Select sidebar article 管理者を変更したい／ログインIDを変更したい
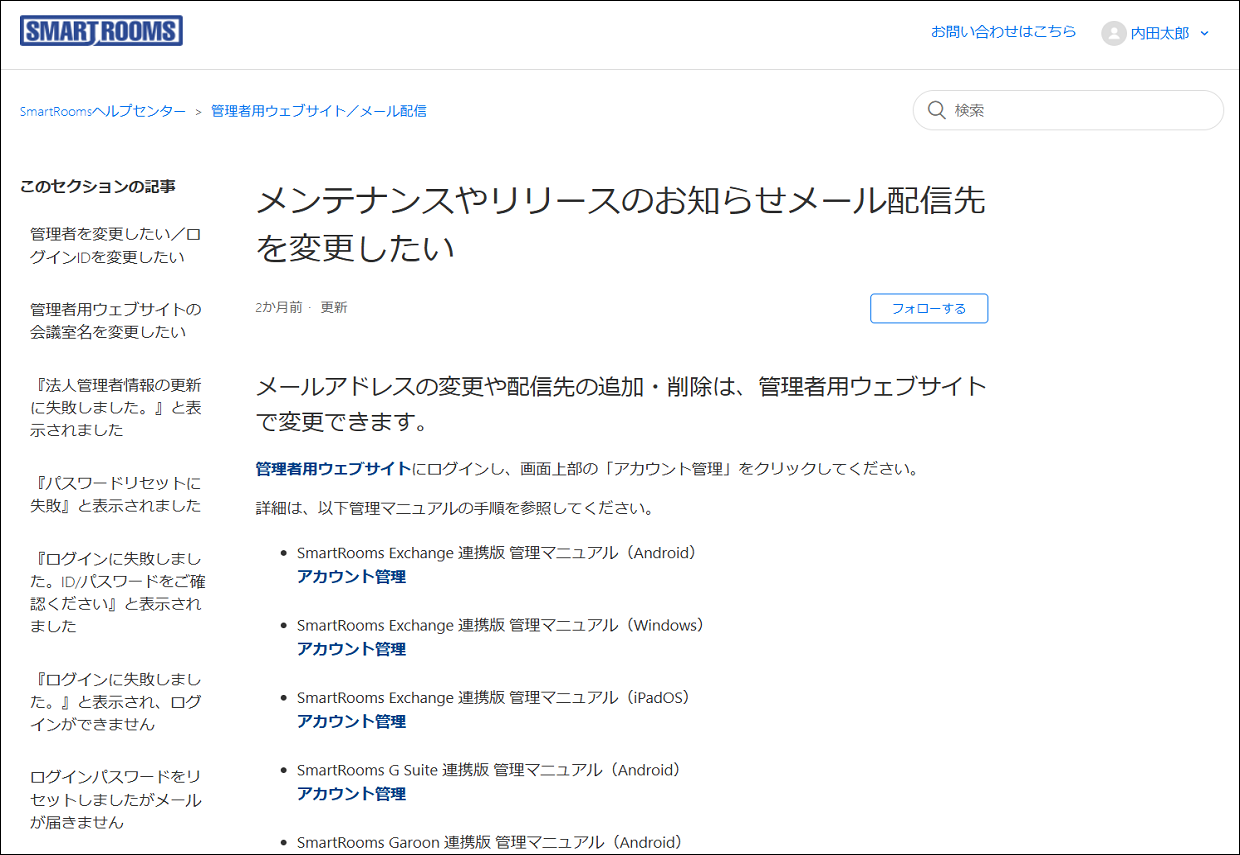The image size is (1240, 855). (115, 245)
